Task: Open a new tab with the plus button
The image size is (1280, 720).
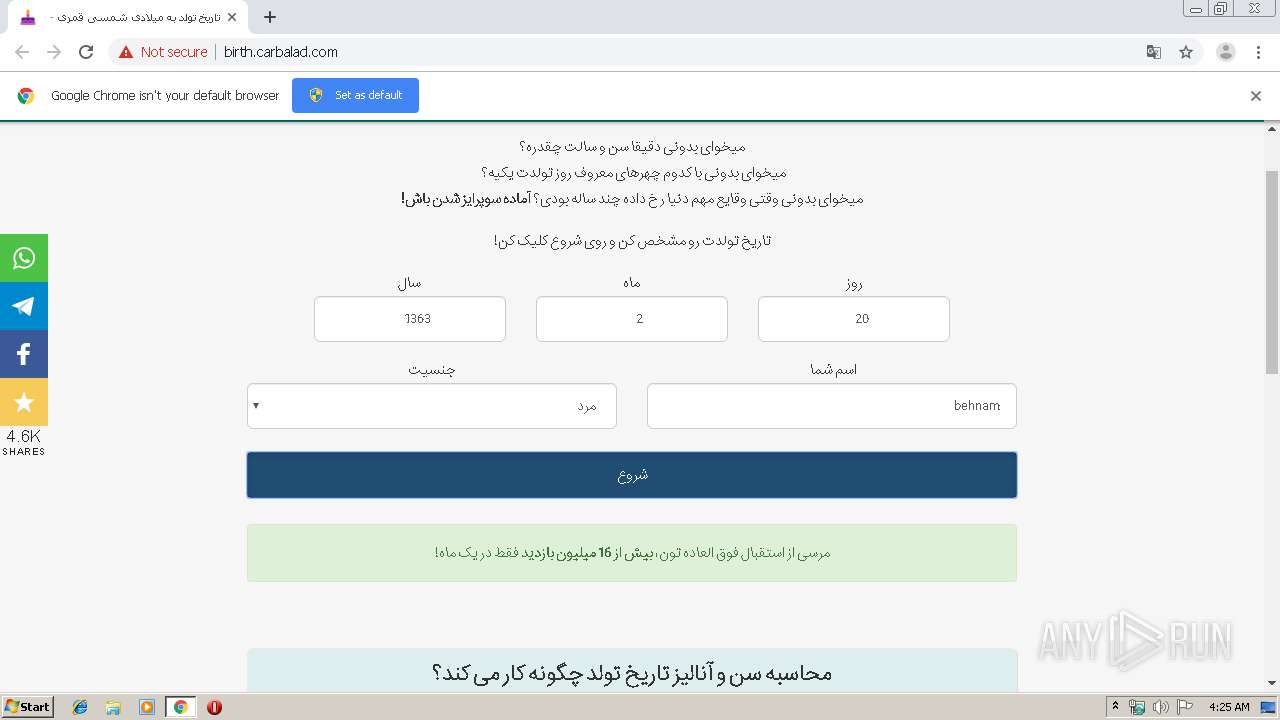Action: 270,17
